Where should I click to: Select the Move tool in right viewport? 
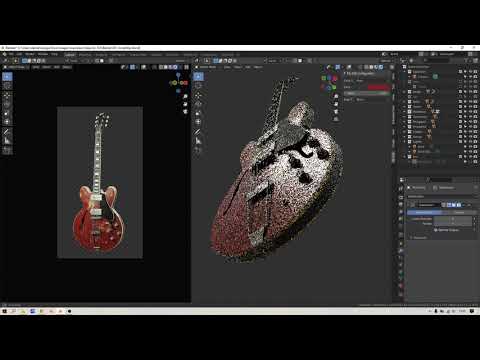coord(199,96)
